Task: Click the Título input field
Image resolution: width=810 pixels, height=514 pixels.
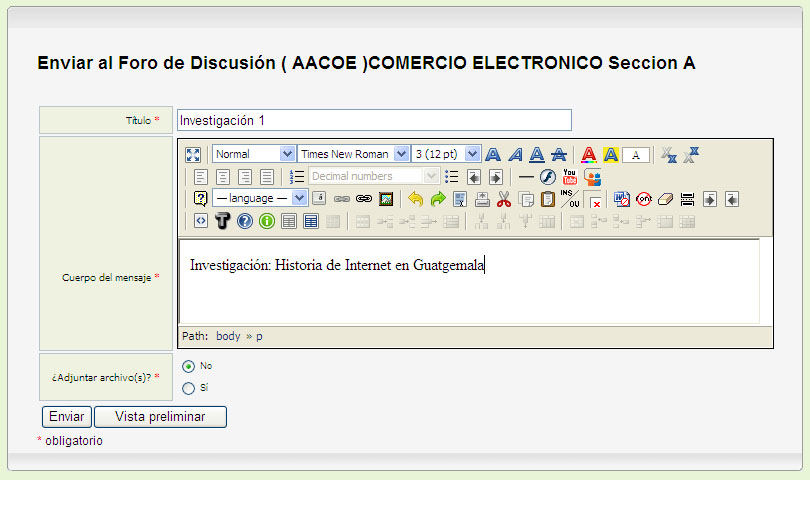Action: click(x=375, y=120)
